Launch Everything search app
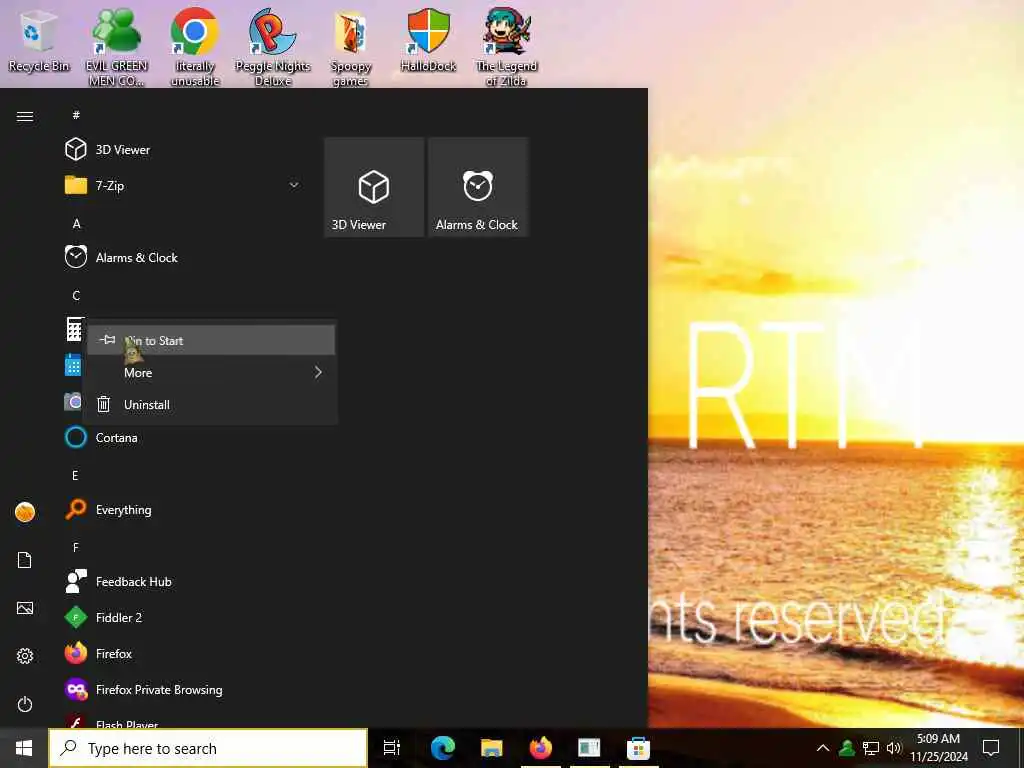 183,509
